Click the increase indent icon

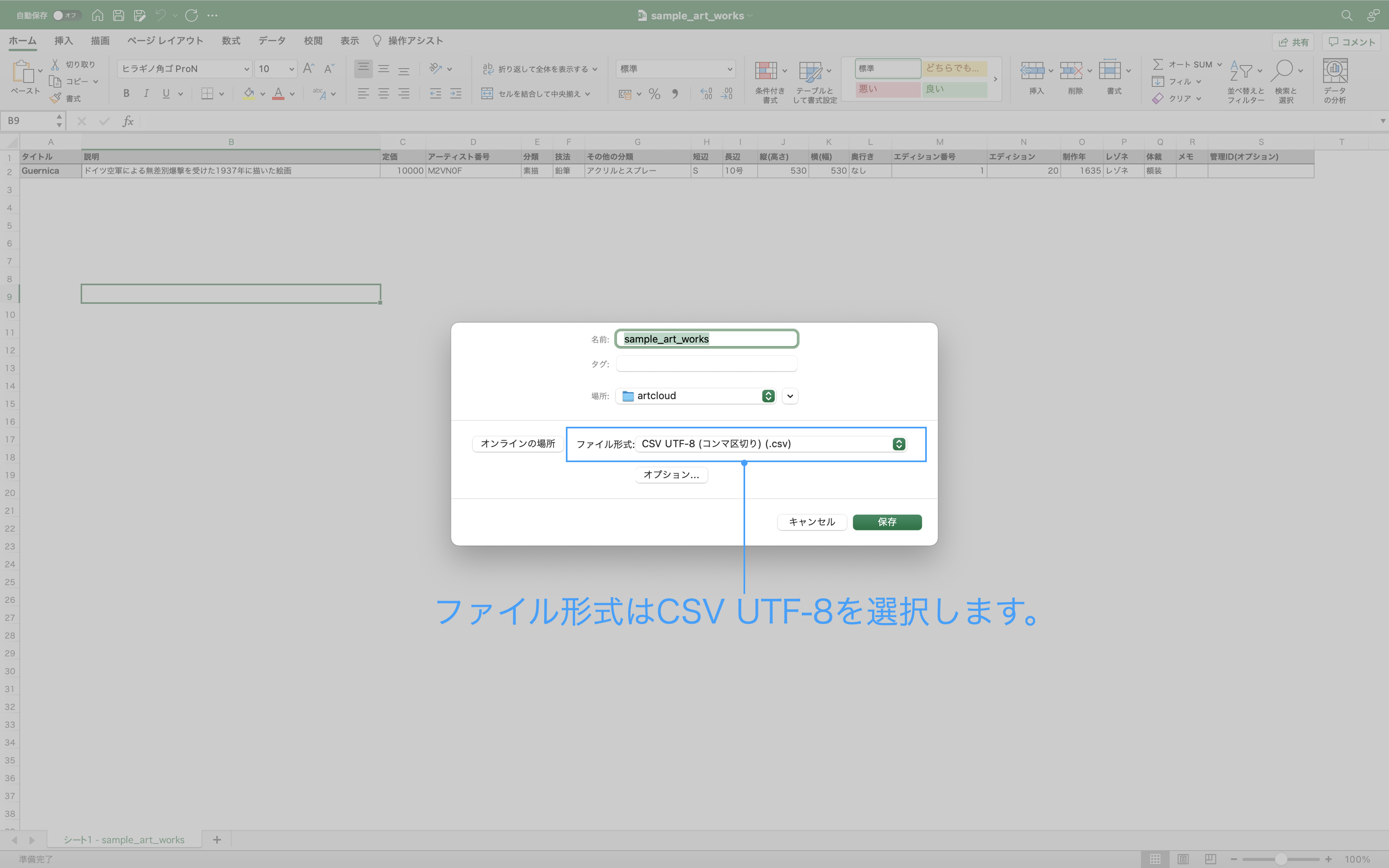[456, 93]
